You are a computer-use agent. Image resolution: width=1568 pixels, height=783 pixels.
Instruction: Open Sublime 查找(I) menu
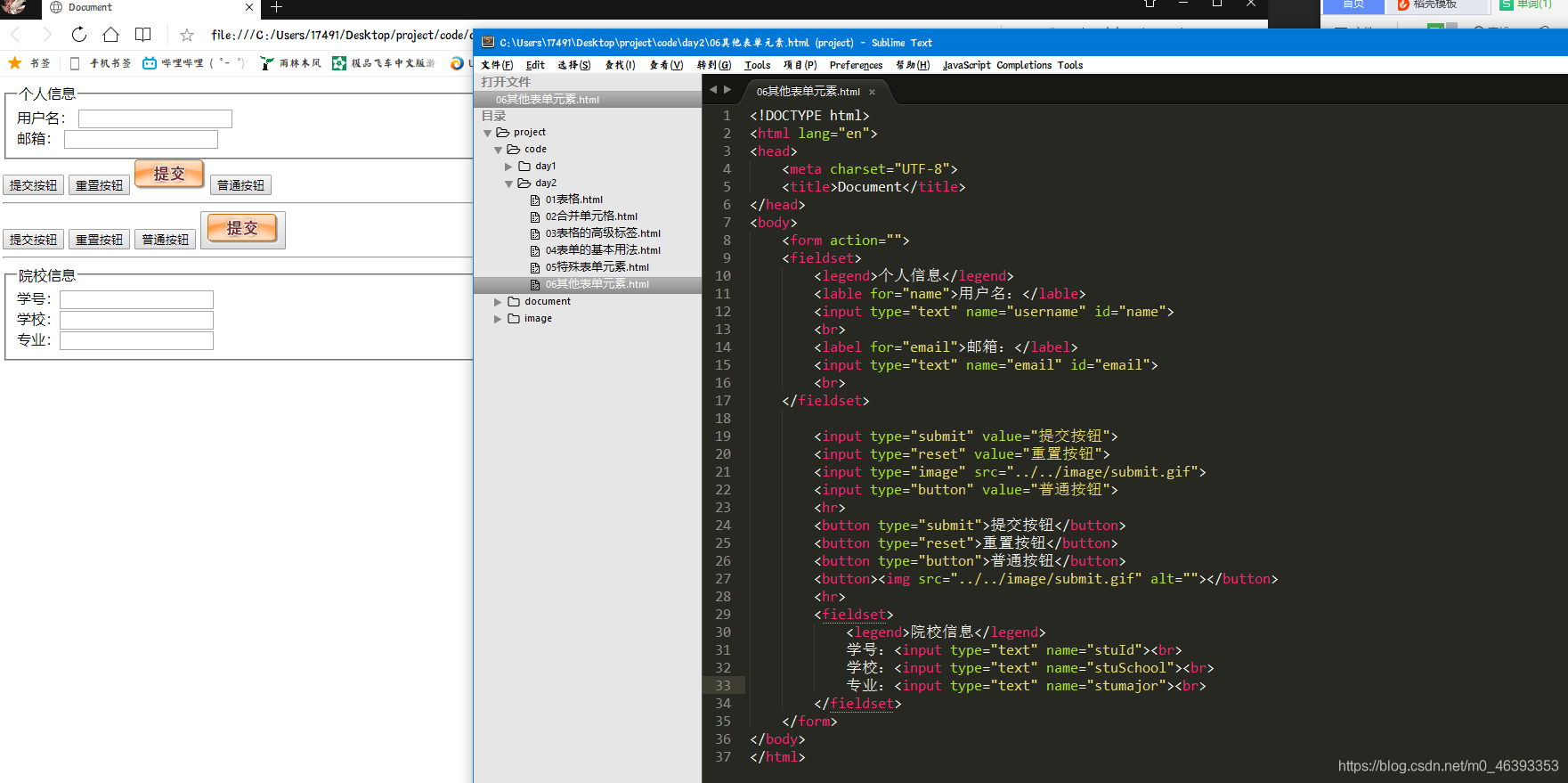pyautogui.click(x=620, y=65)
